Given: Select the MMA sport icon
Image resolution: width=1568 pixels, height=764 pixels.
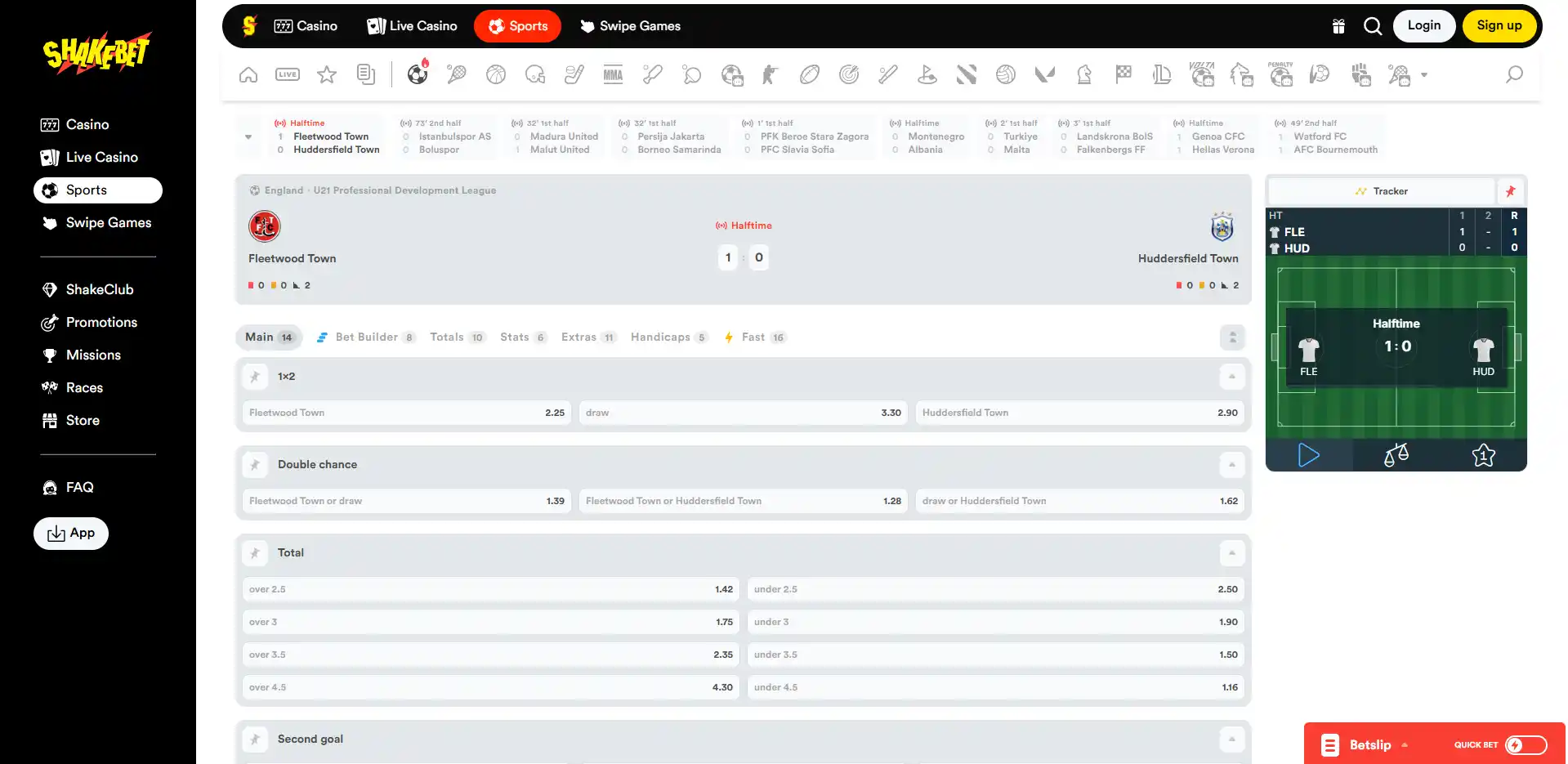Looking at the screenshot, I should (x=613, y=75).
